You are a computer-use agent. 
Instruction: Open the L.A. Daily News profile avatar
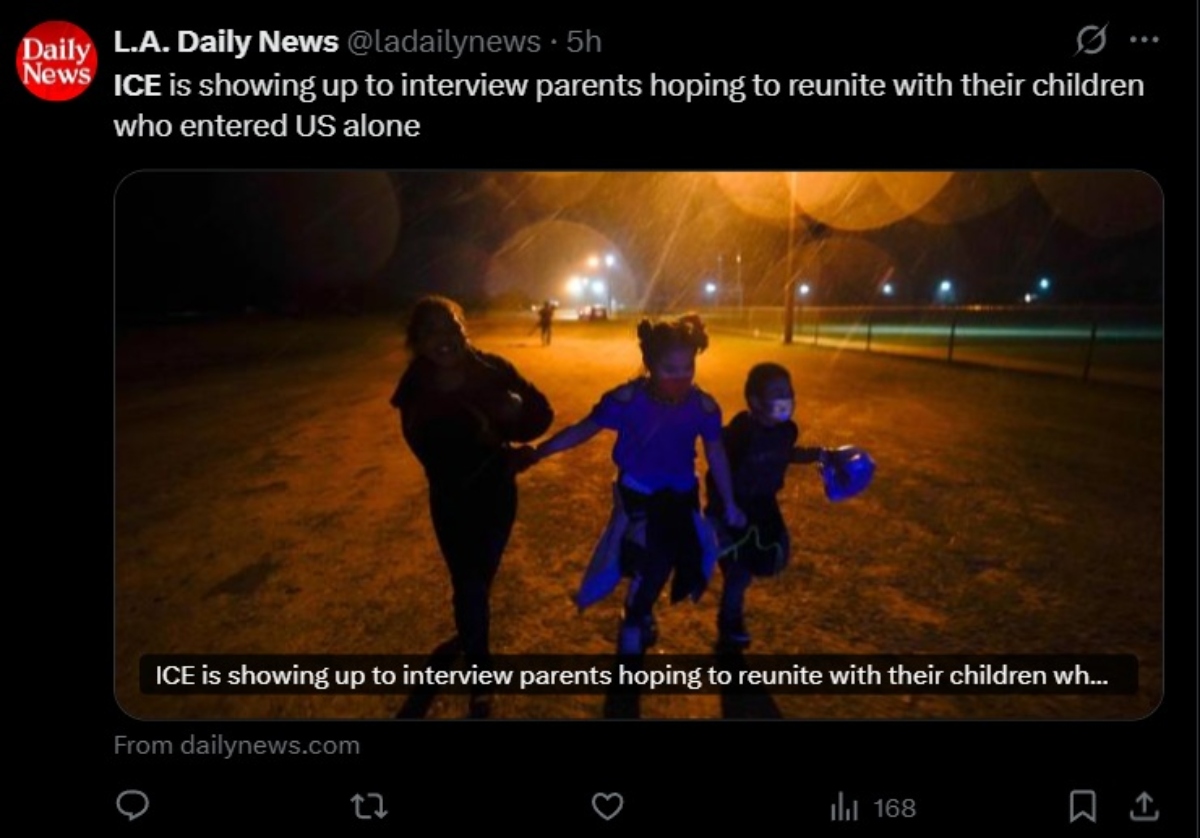(56, 61)
